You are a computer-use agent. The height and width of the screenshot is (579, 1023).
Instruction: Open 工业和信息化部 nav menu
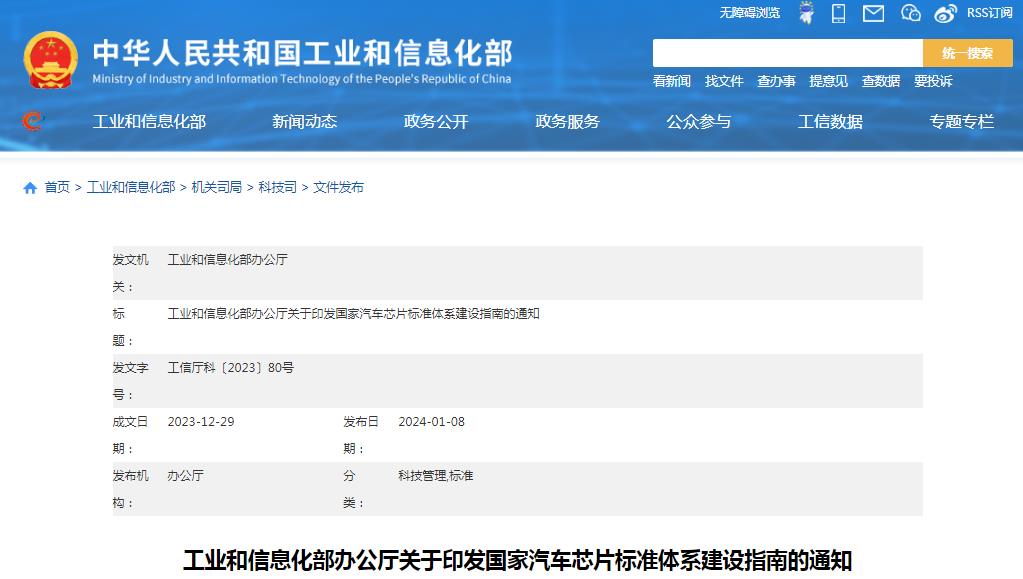(149, 121)
